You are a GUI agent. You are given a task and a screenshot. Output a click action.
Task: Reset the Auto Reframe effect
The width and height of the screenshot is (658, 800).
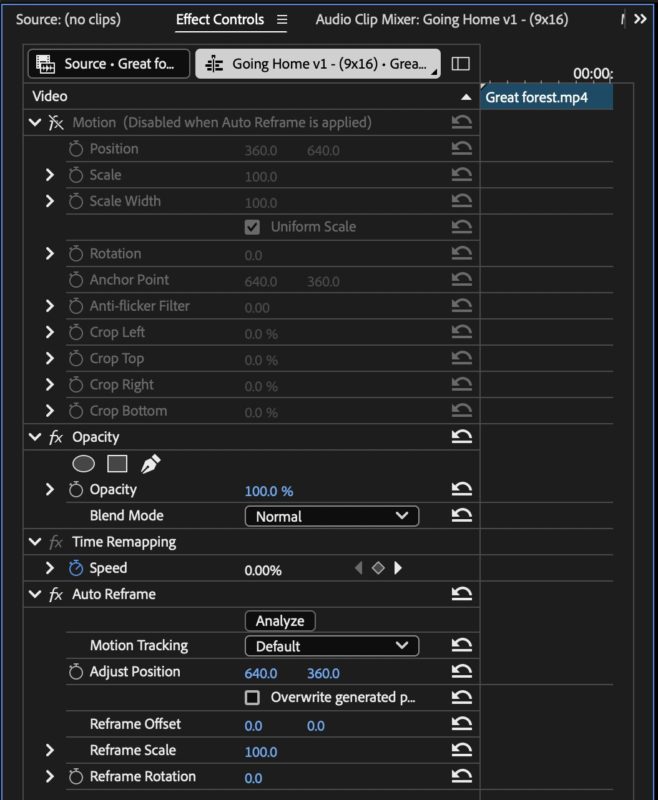(x=462, y=594)
